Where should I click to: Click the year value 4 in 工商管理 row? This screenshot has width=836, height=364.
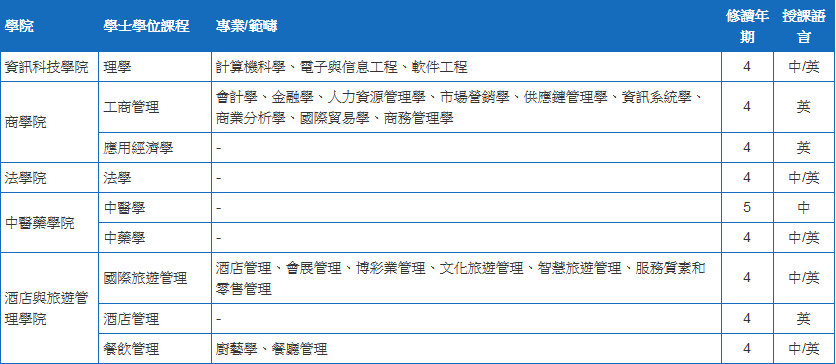click(747, 107)
